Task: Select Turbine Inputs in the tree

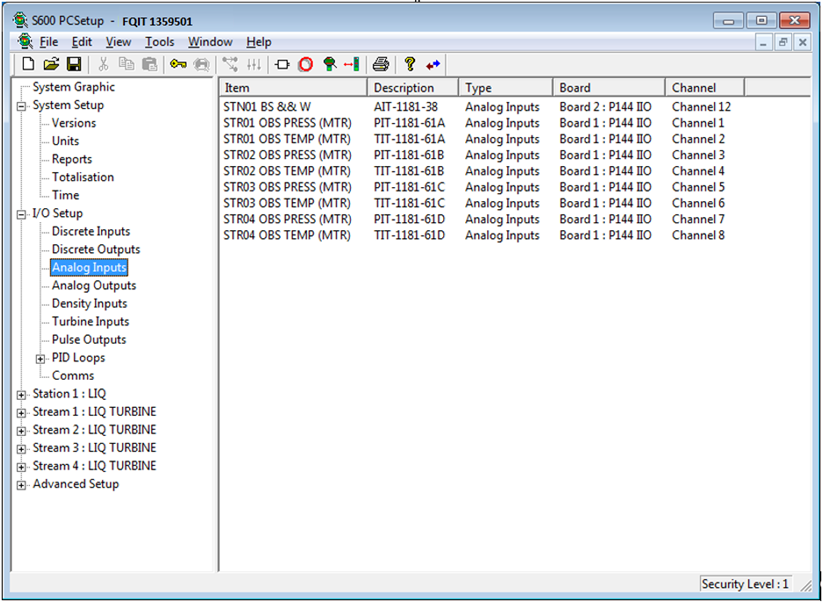Action: tap(90, 322)
